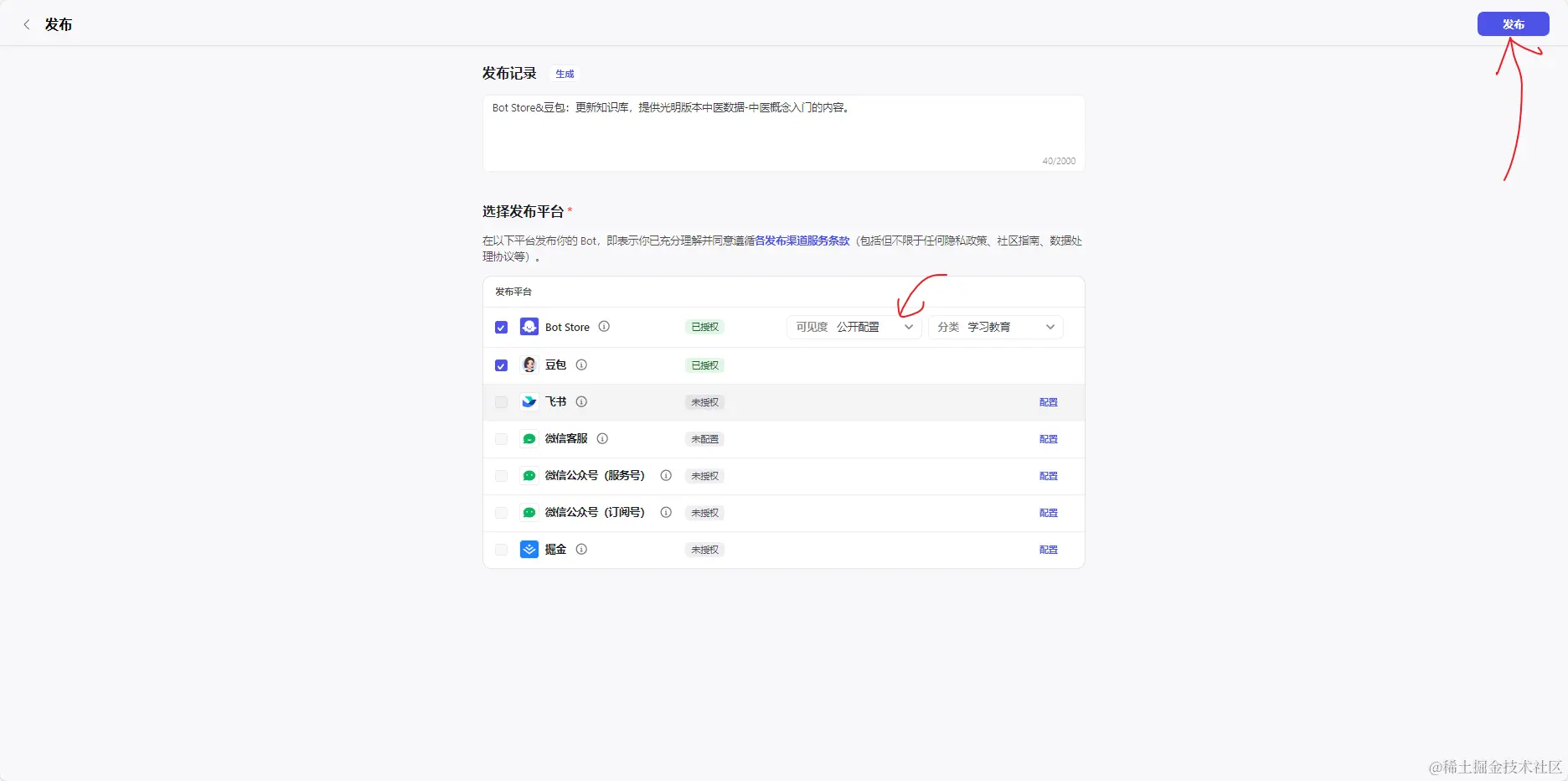This screenshot has width=1568, height=781.
Task: Click 配置 for 微信公众号 (服务号)
Action: [x=1048, y=476]
